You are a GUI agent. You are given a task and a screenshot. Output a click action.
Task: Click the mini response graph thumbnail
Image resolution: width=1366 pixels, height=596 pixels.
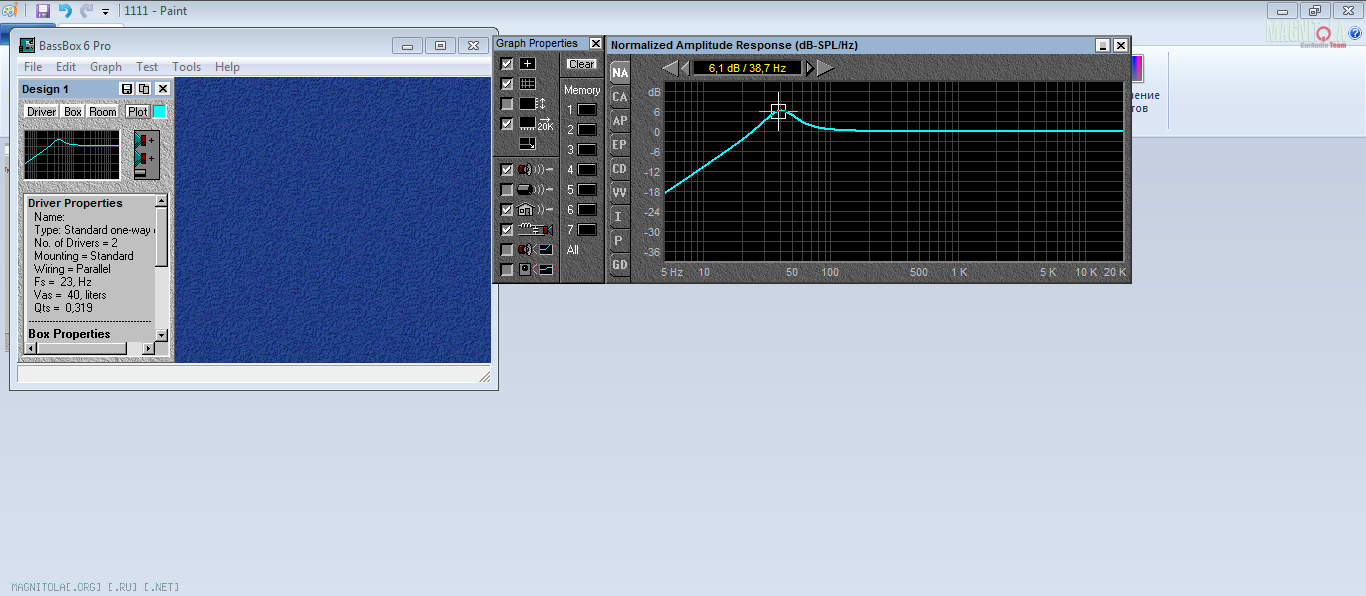tap(72, 155)
